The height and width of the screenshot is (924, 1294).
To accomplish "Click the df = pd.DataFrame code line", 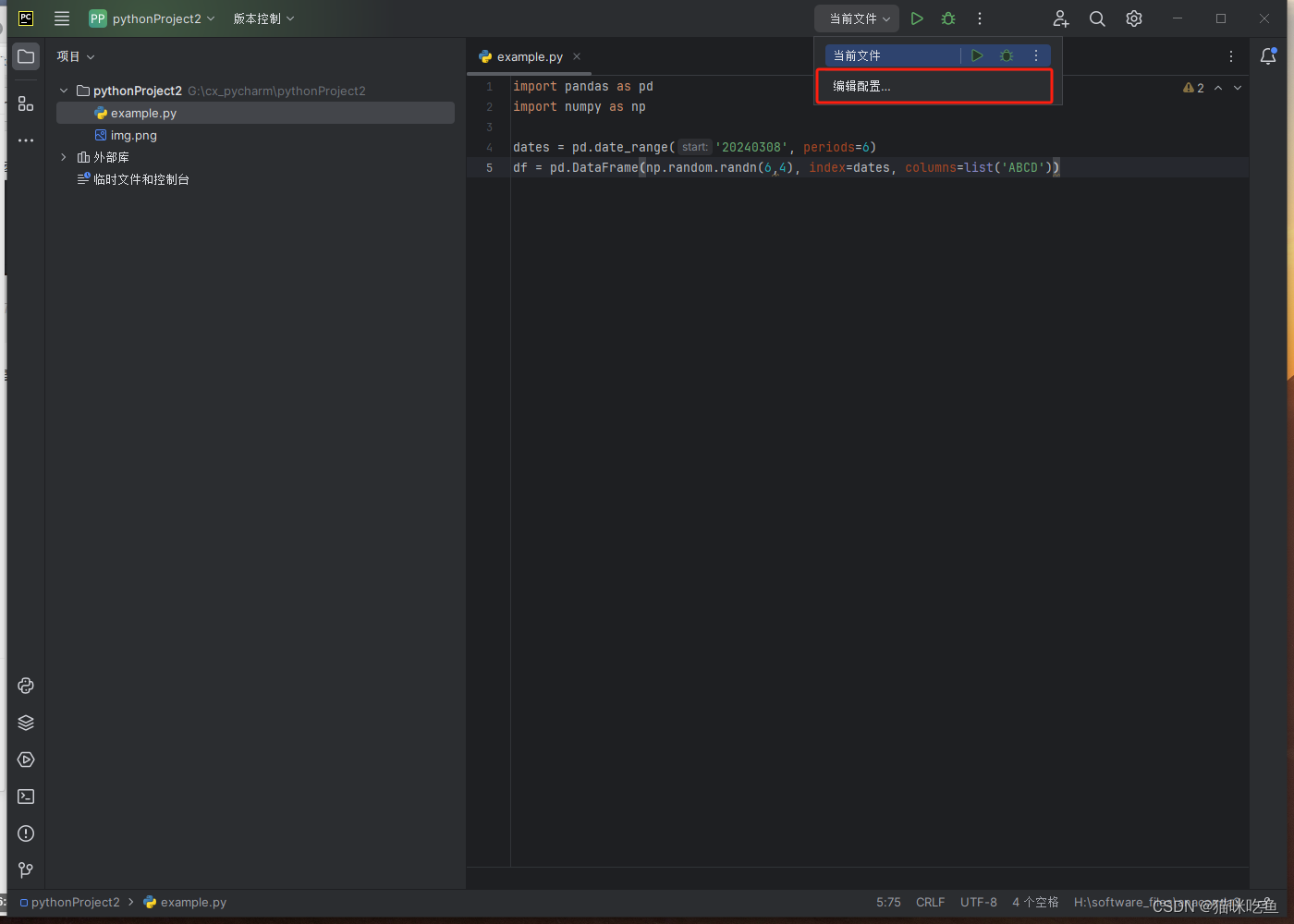I will [x=787, y=167].
